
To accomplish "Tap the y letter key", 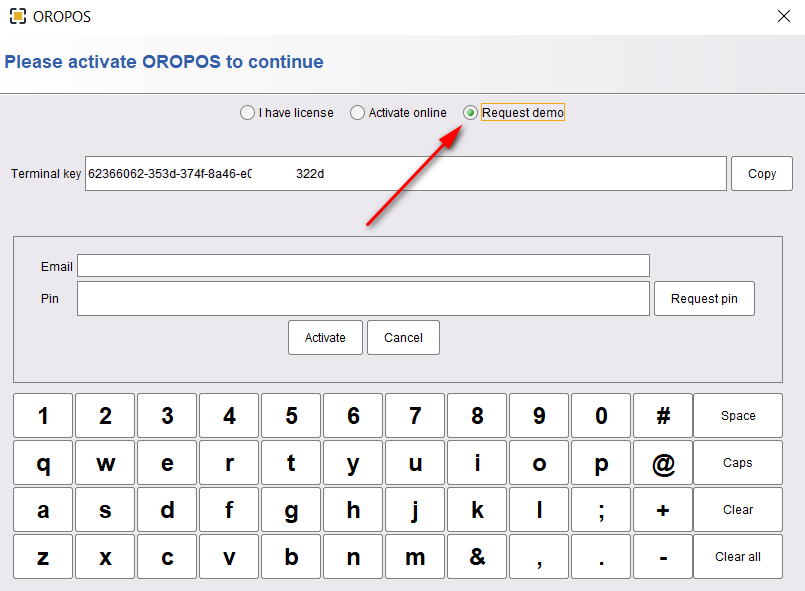I will [353, 463].
